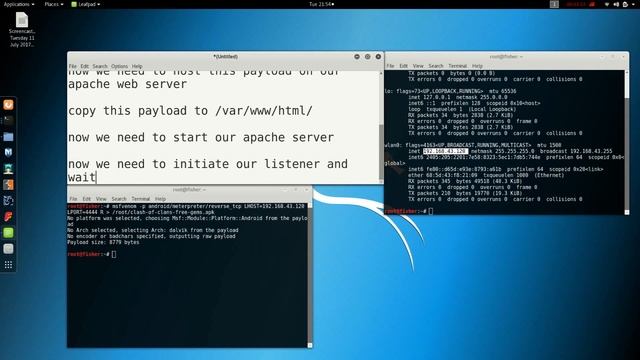Open the Leafpad Edit menu

tap(84, 66)
